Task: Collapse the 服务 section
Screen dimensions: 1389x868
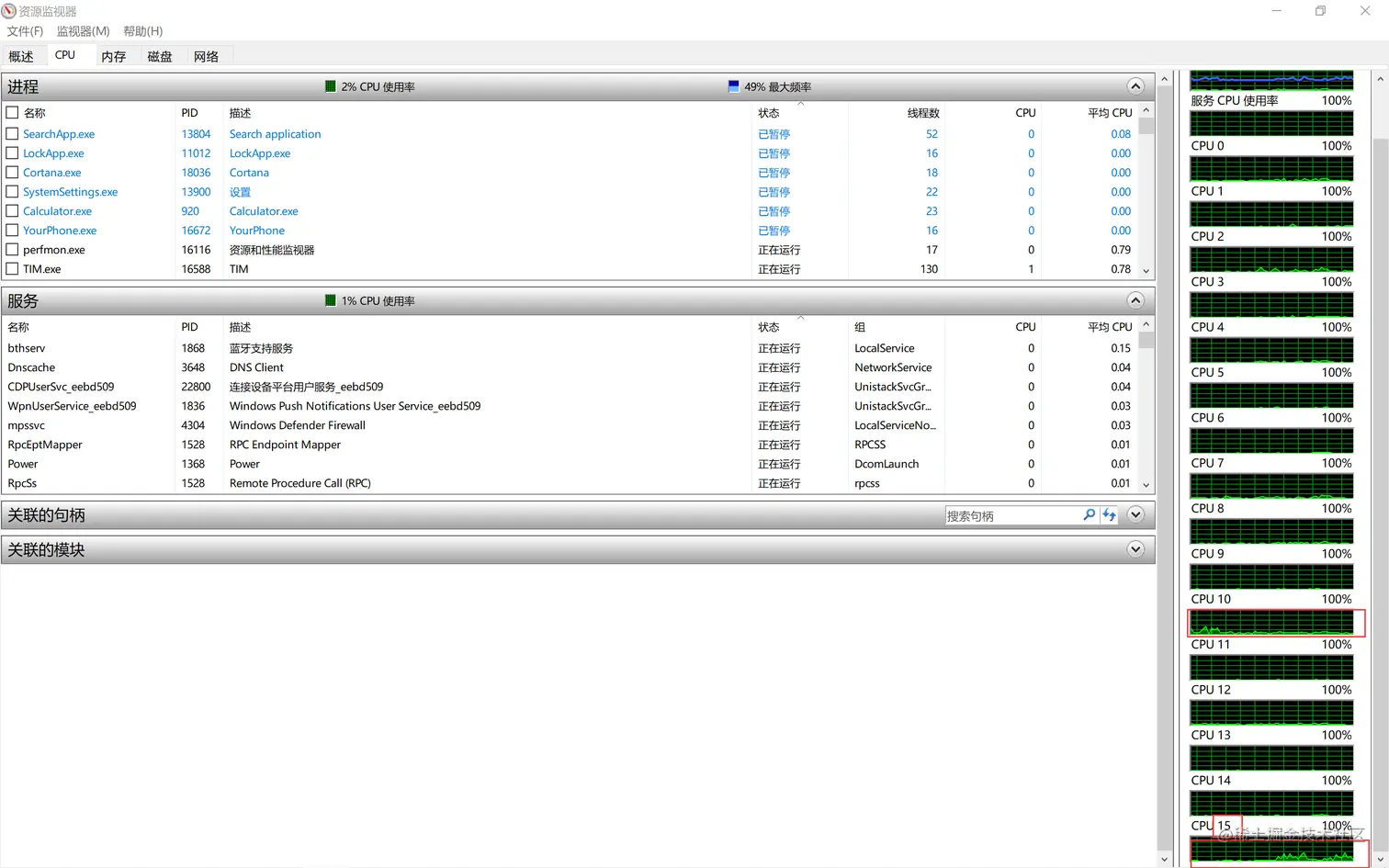Action: (1135, 300)
